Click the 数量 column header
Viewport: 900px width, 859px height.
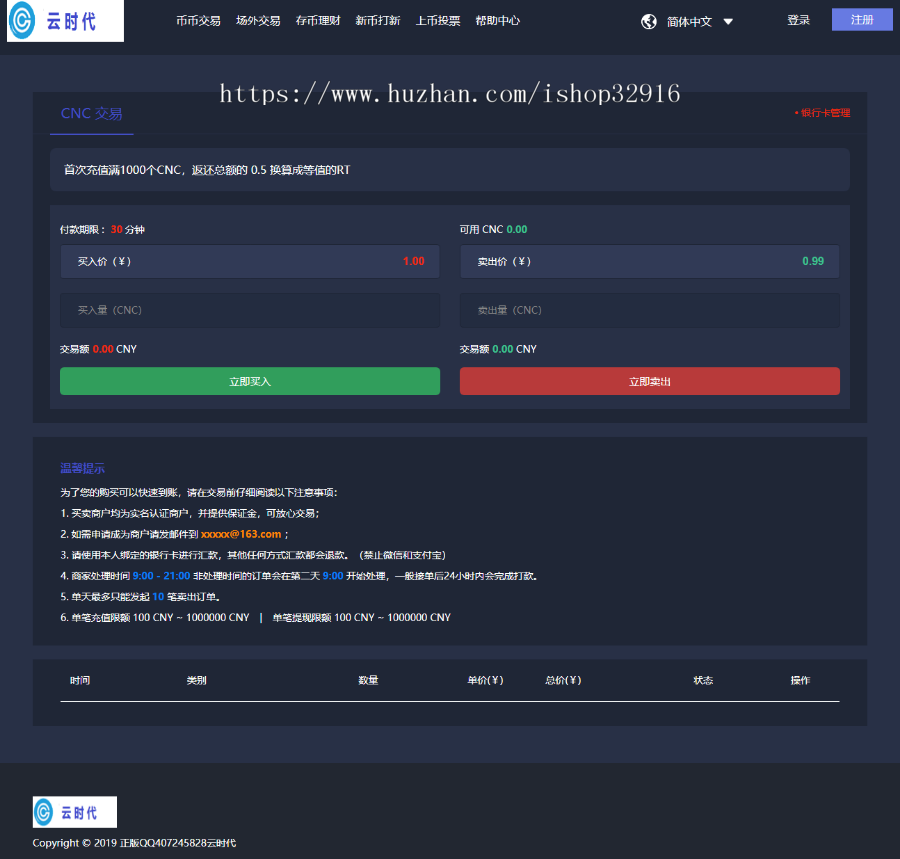coord(368,681)
